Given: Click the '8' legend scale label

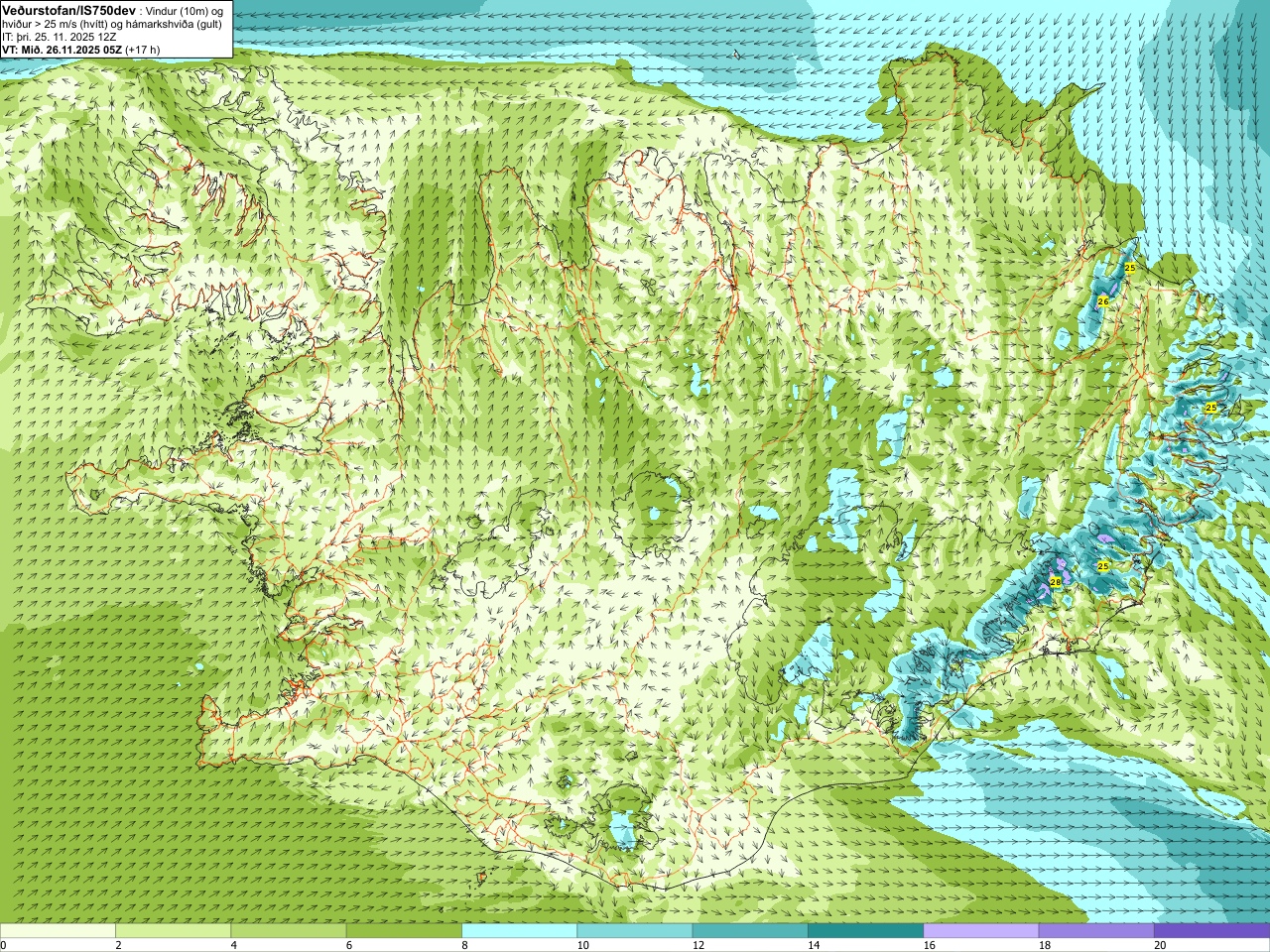Looking at the screenshot, I should (x=464, y=945).
